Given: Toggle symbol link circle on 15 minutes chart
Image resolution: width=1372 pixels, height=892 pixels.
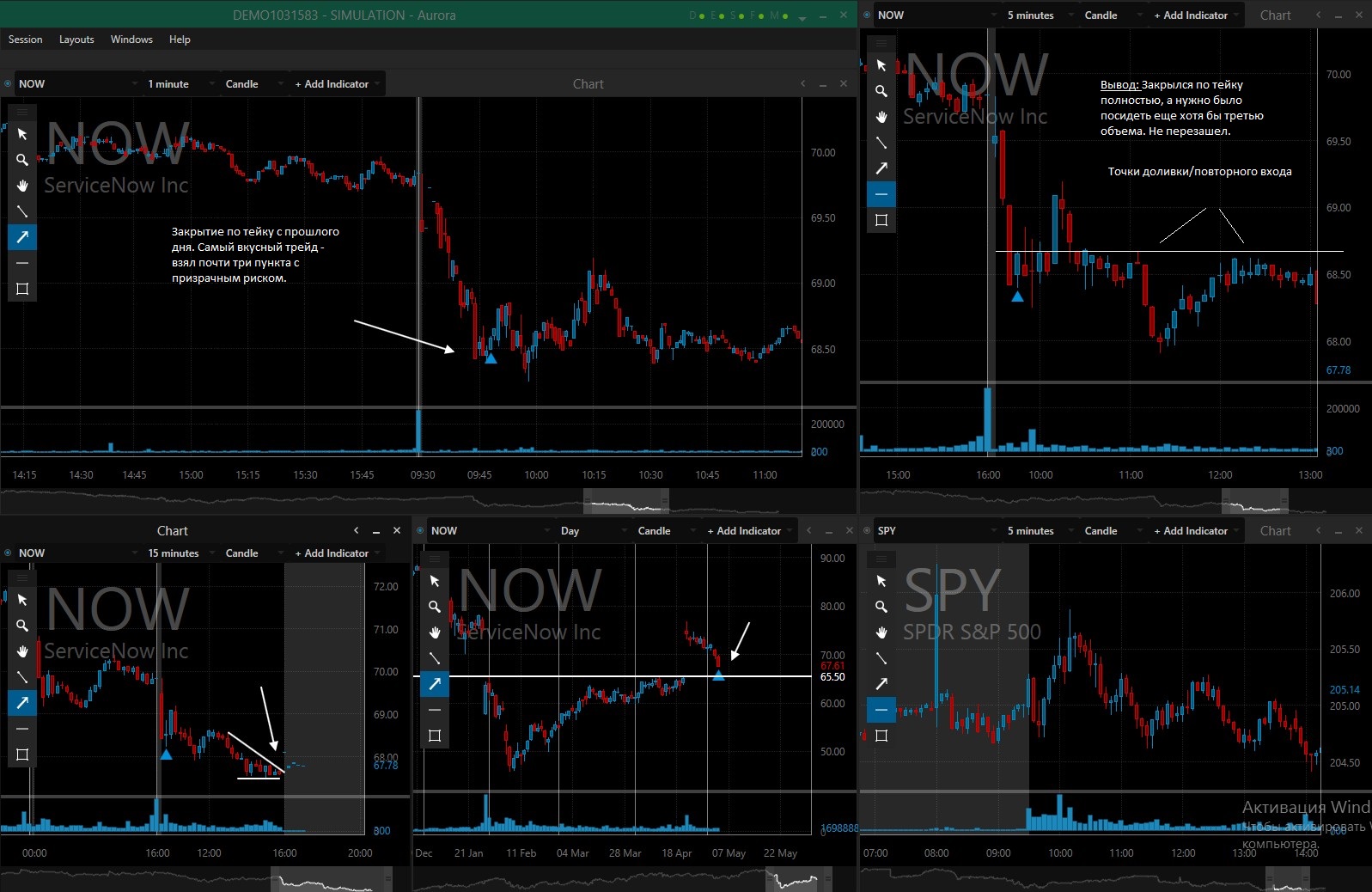Looking at the screenshot, I should pos(8,553).
